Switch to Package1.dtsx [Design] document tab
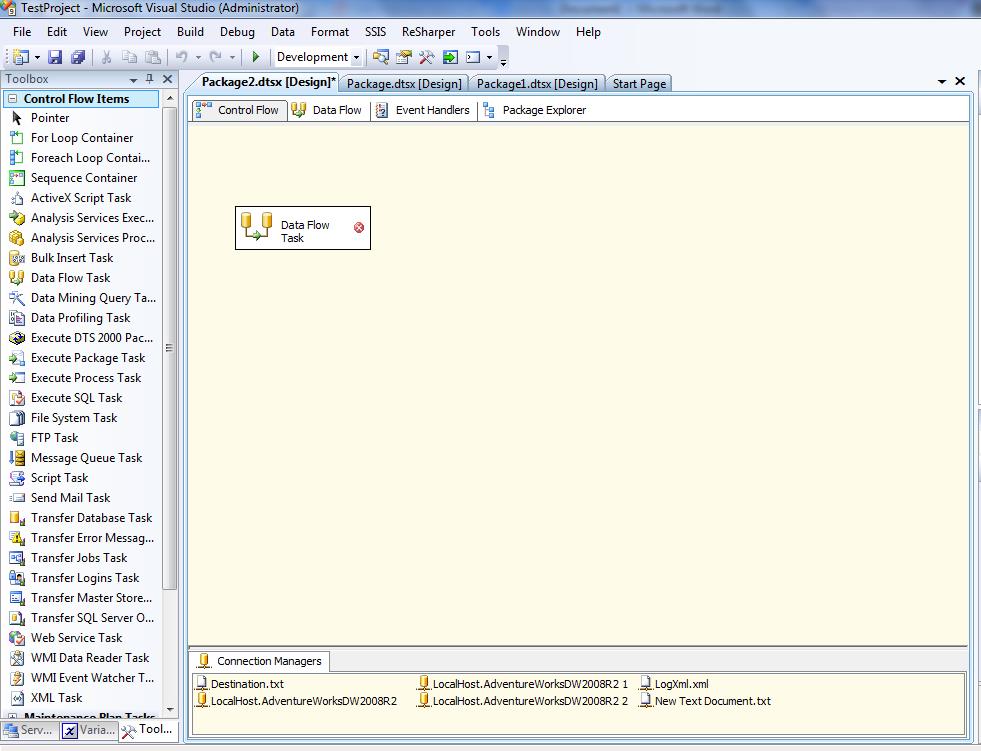 pos(536,84)
